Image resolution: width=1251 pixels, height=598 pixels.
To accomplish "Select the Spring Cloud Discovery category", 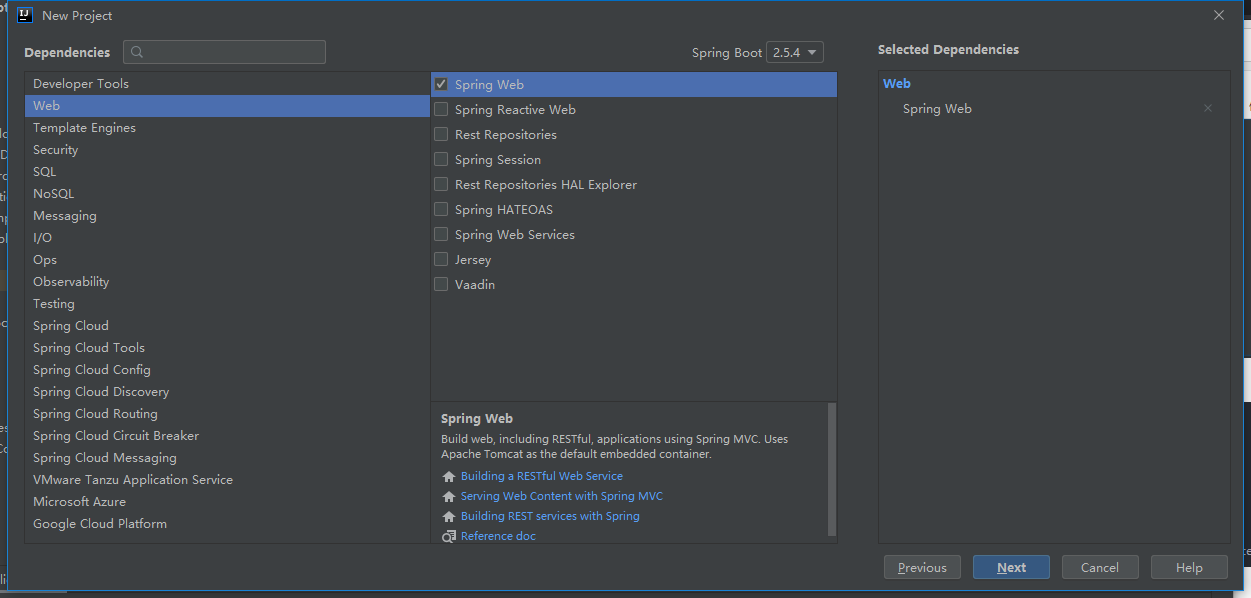I will [x=227, y=392].
